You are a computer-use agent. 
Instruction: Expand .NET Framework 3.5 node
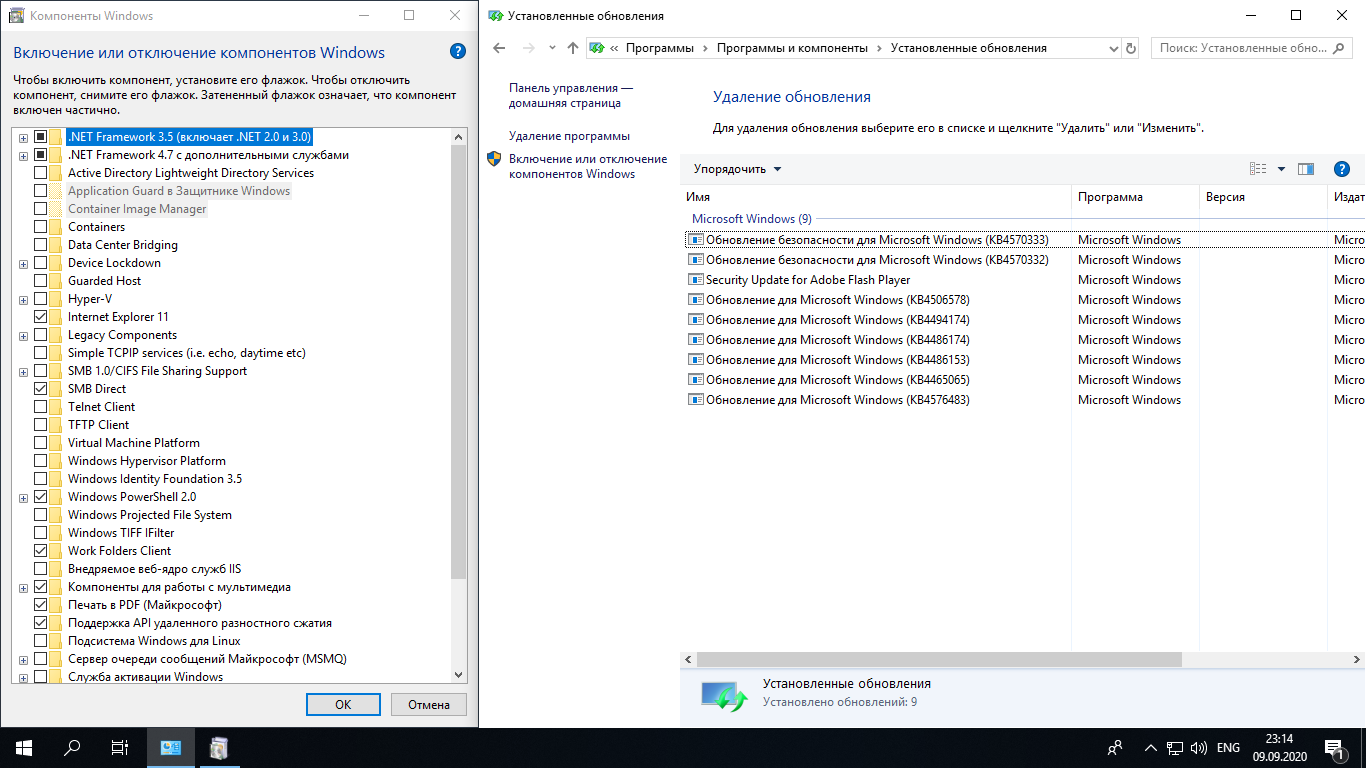pyautogui.click(x=23, y=137)
